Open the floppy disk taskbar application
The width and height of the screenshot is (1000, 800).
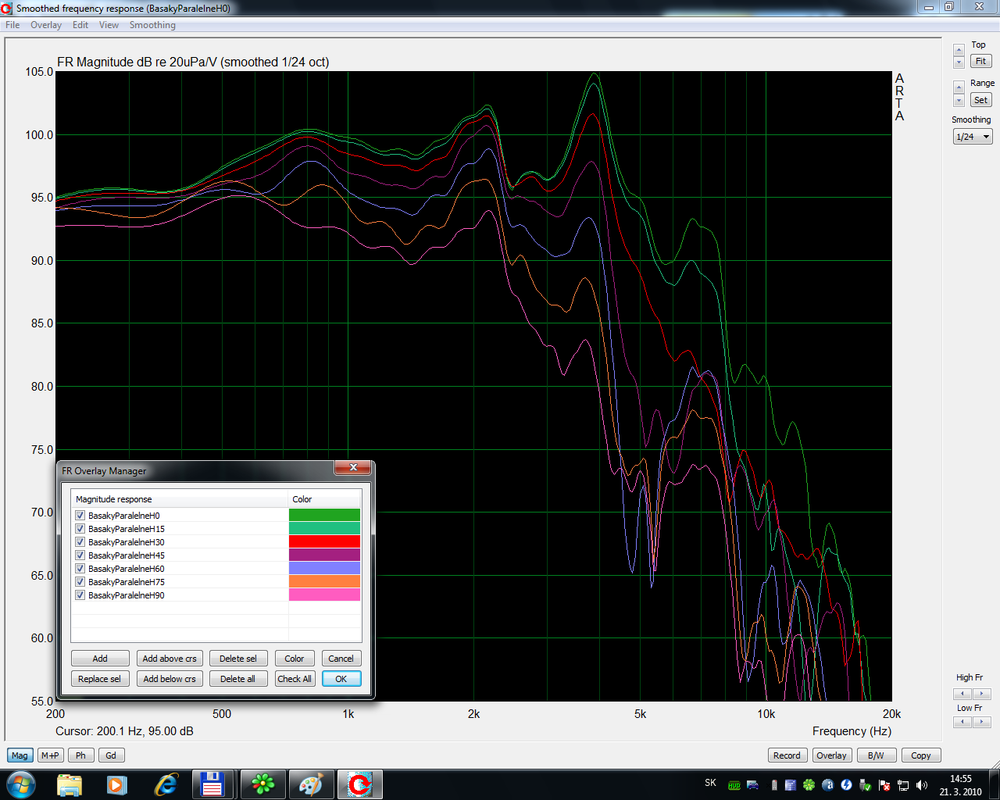tap(212, 785)
